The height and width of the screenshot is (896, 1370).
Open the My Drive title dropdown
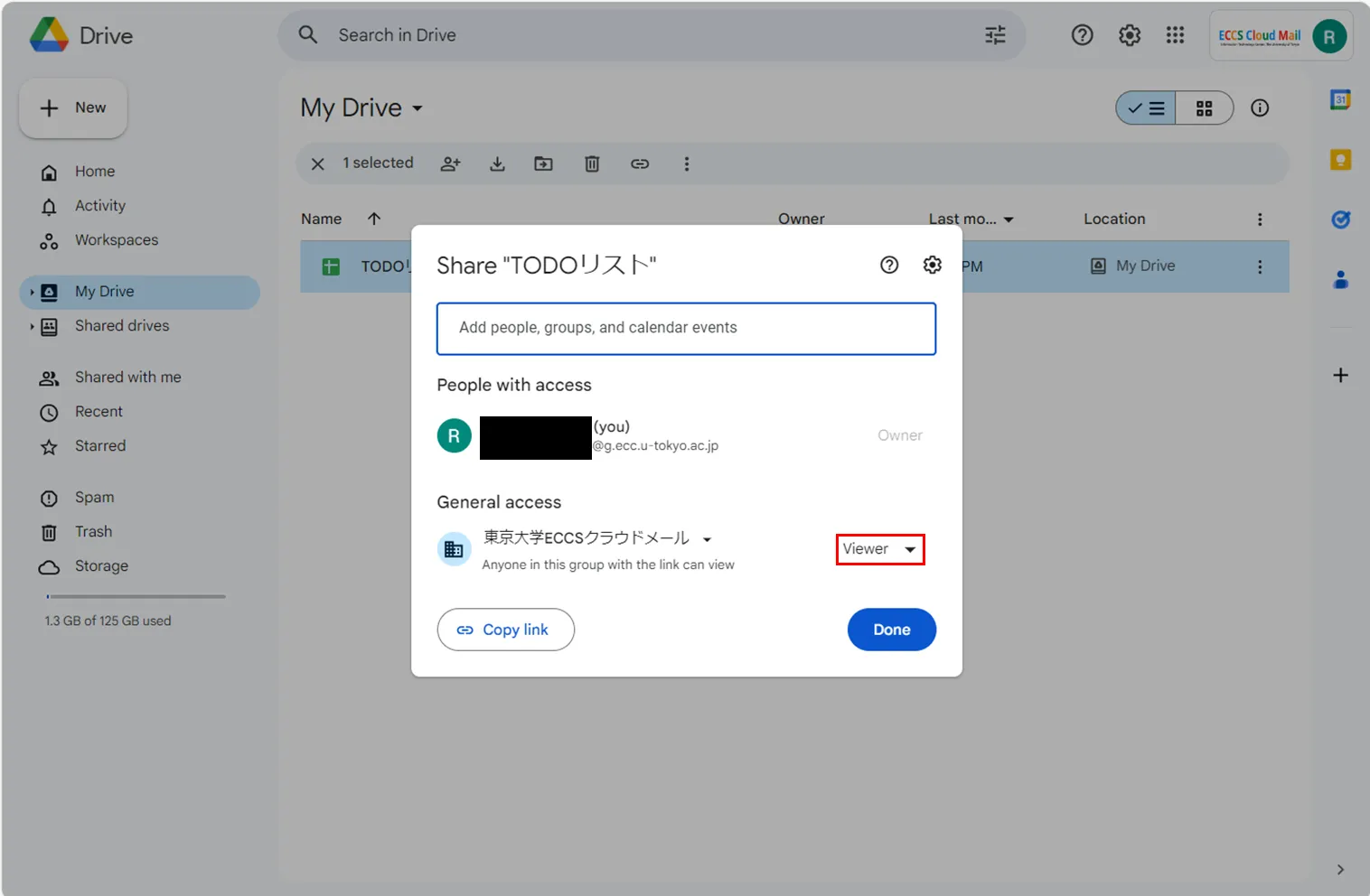click(x=418, y=108)
